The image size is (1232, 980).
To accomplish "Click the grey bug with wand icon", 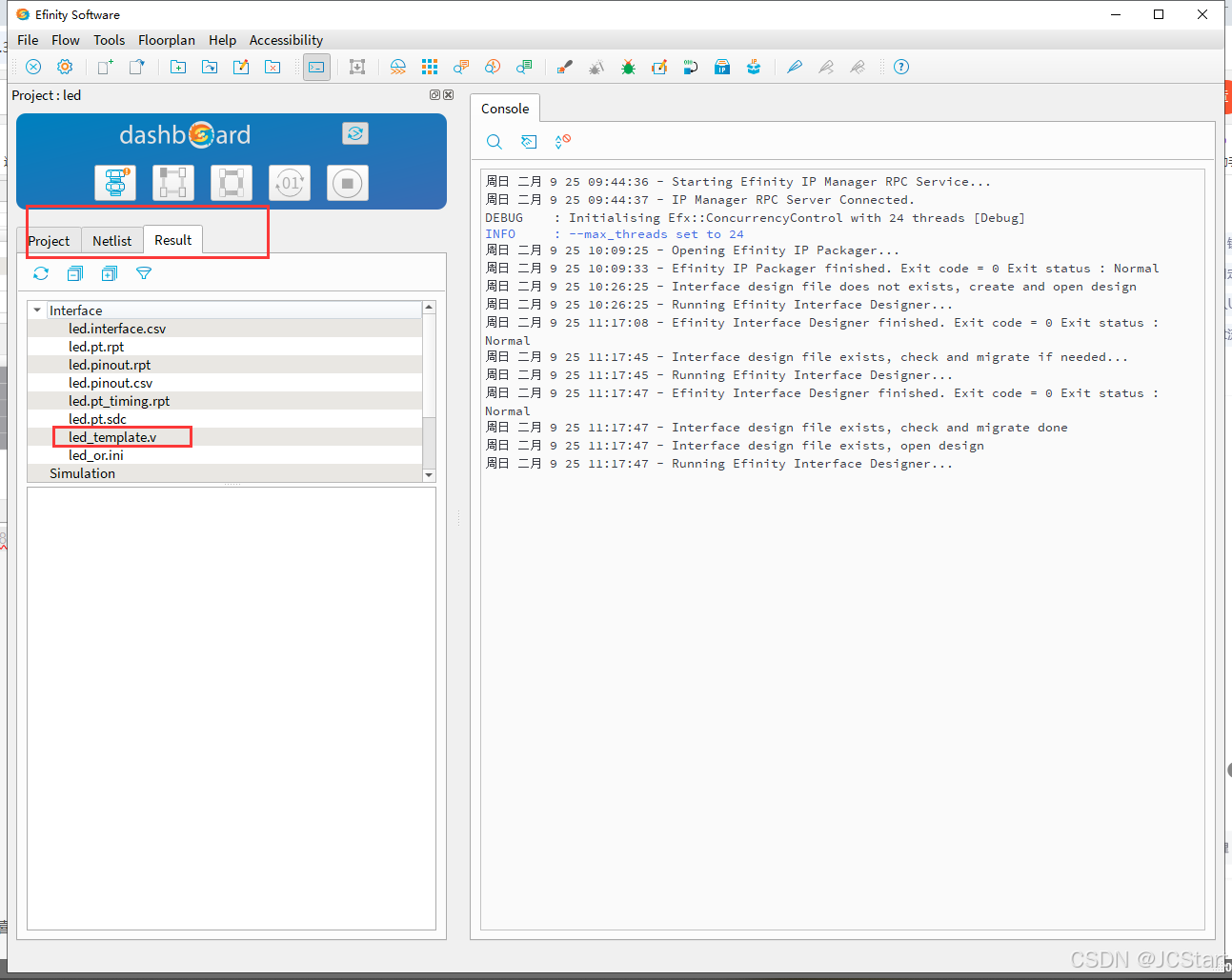I will point(596,67).
